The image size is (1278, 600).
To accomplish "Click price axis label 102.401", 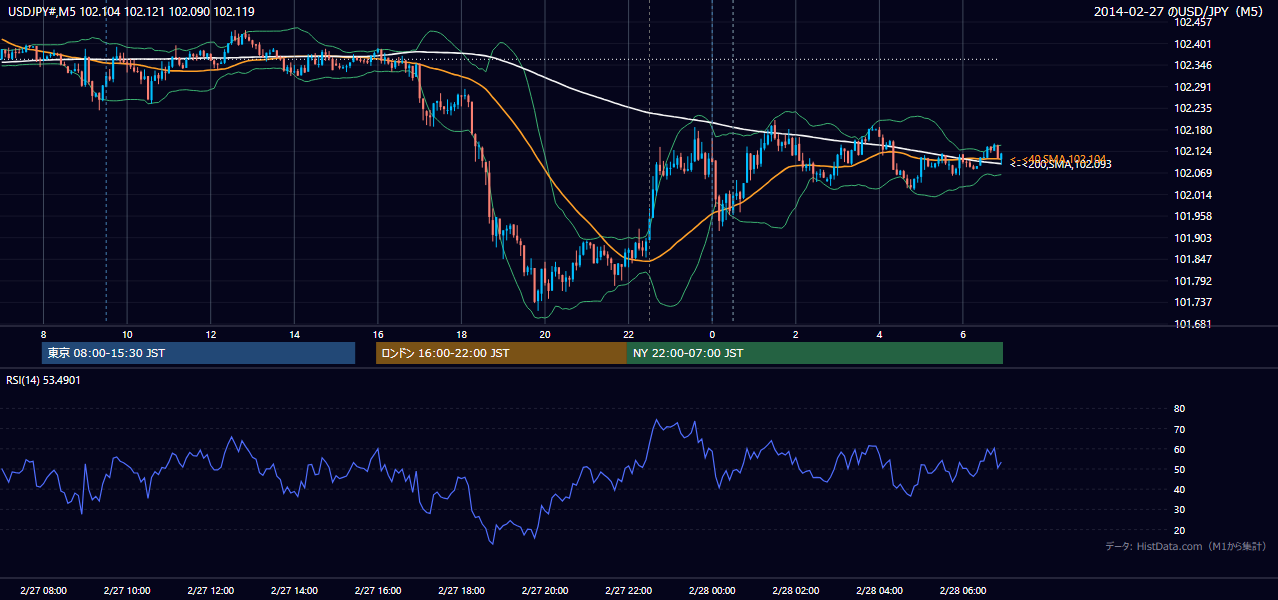I will pos(1193,44).
